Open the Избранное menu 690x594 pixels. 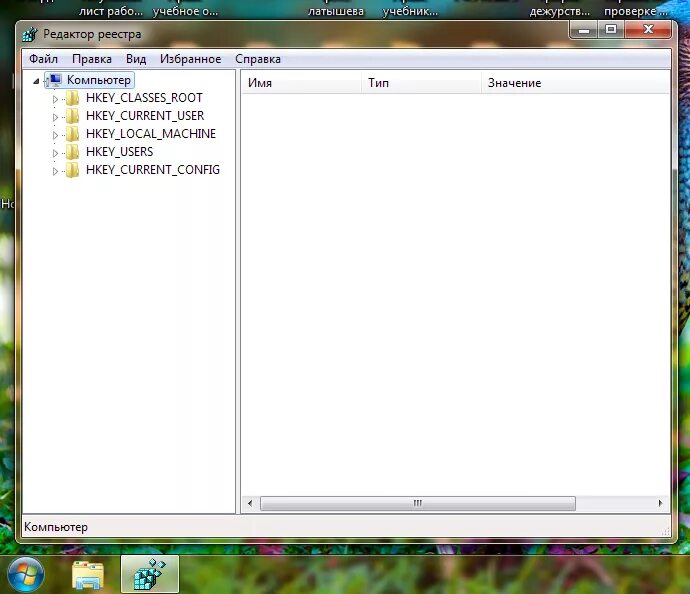pyautogui.click(x=190, y=59)
